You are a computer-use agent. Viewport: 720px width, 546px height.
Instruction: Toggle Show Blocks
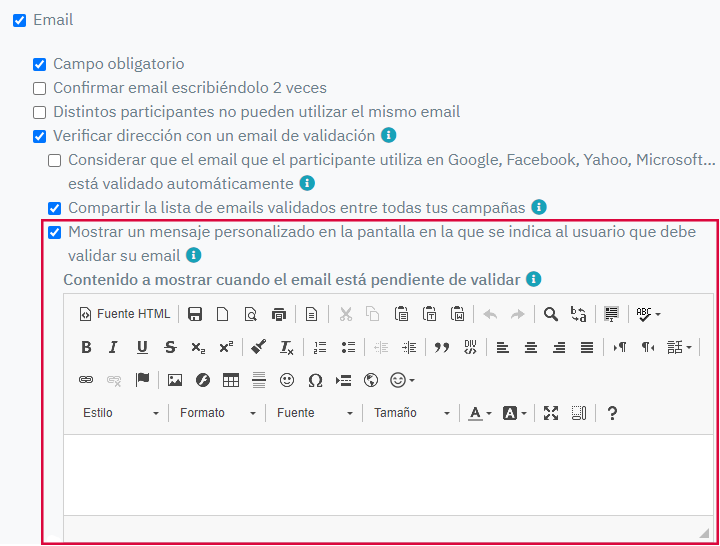click(579, 413)
